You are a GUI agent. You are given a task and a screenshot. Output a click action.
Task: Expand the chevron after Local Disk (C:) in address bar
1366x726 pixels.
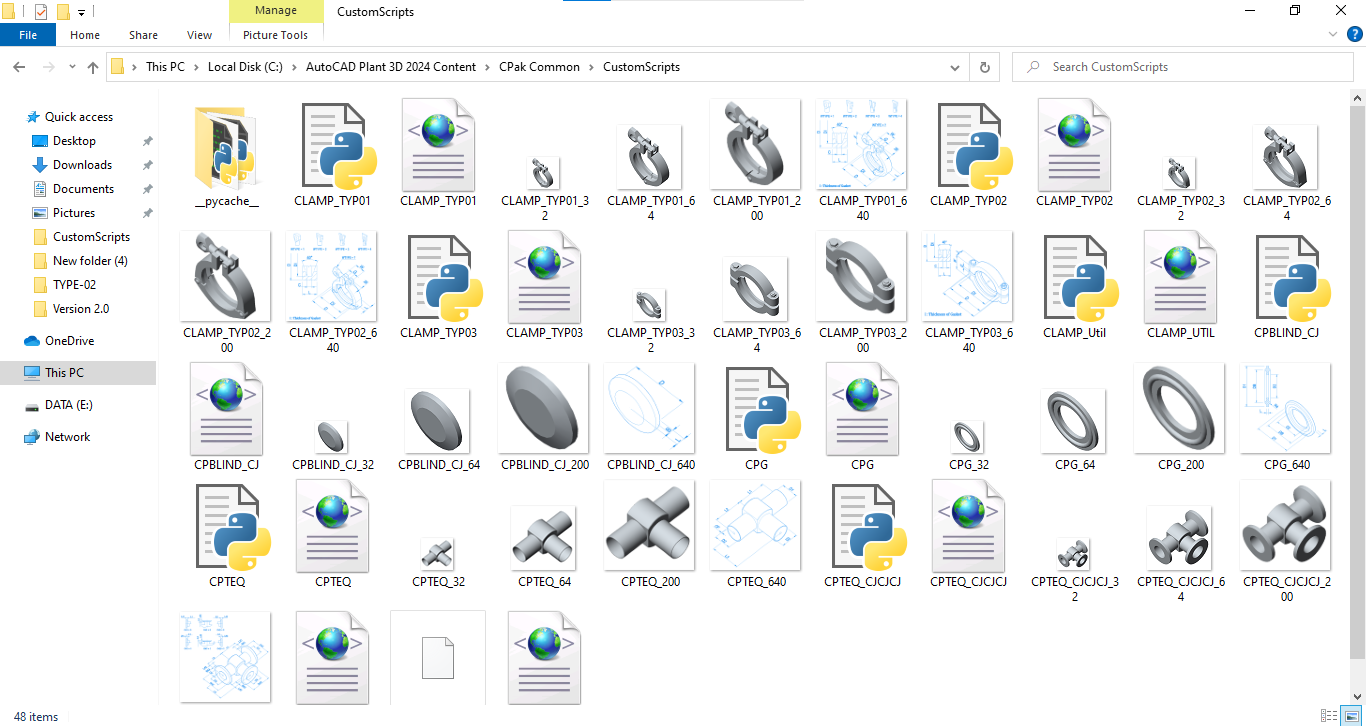[x=294, y=67]
